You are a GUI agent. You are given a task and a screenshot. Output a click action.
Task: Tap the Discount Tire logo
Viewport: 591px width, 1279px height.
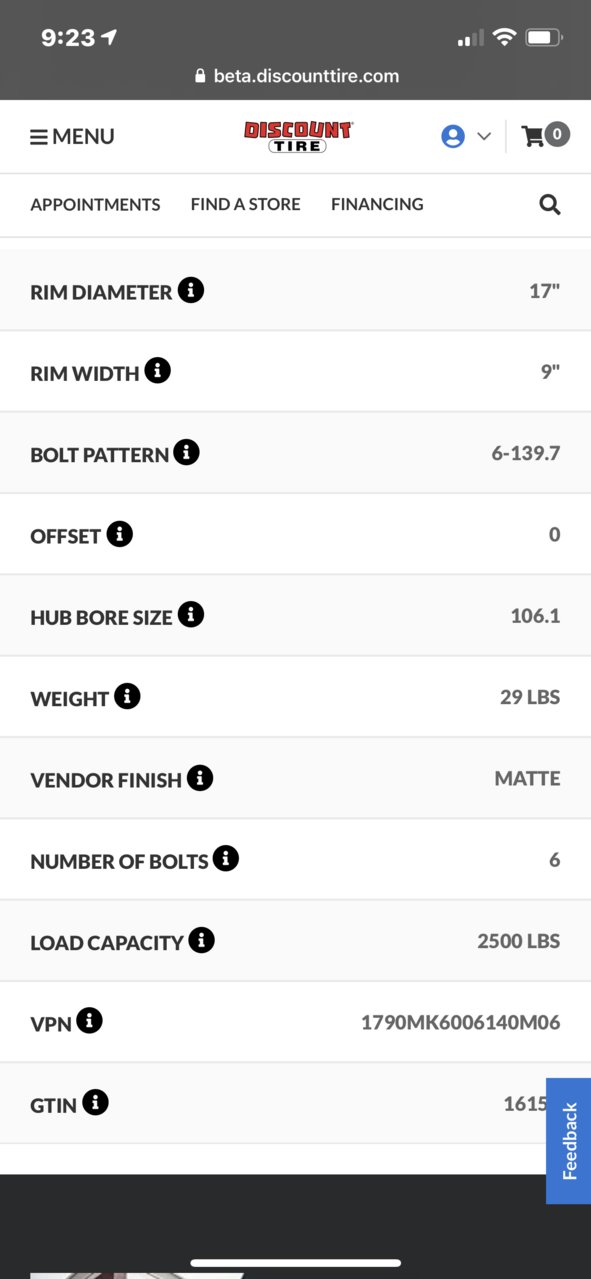(x=298, y=137)
